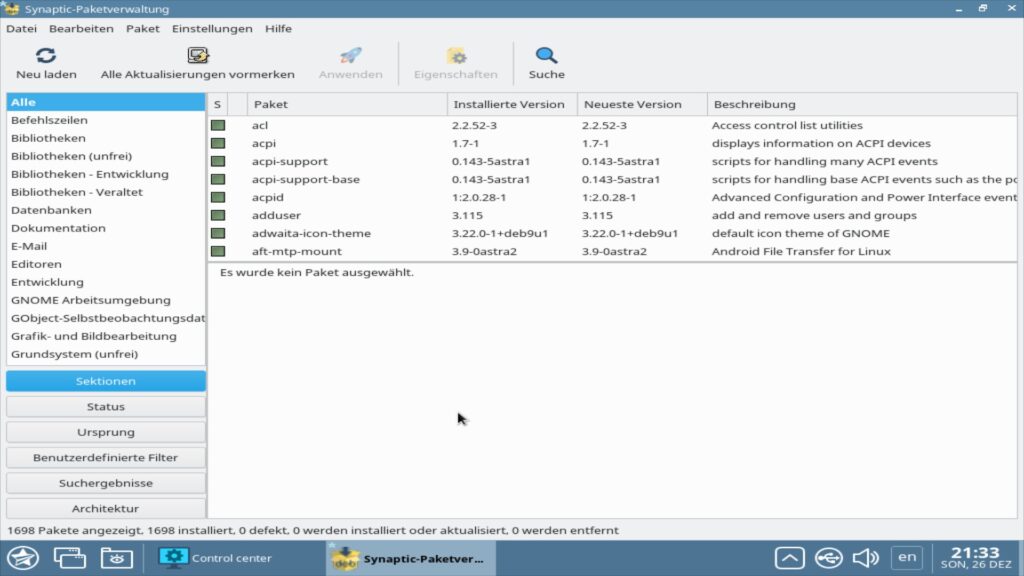Toggle status box for acpi-support package
Viewport: 1024px width, 576px height.
(218, 161)
